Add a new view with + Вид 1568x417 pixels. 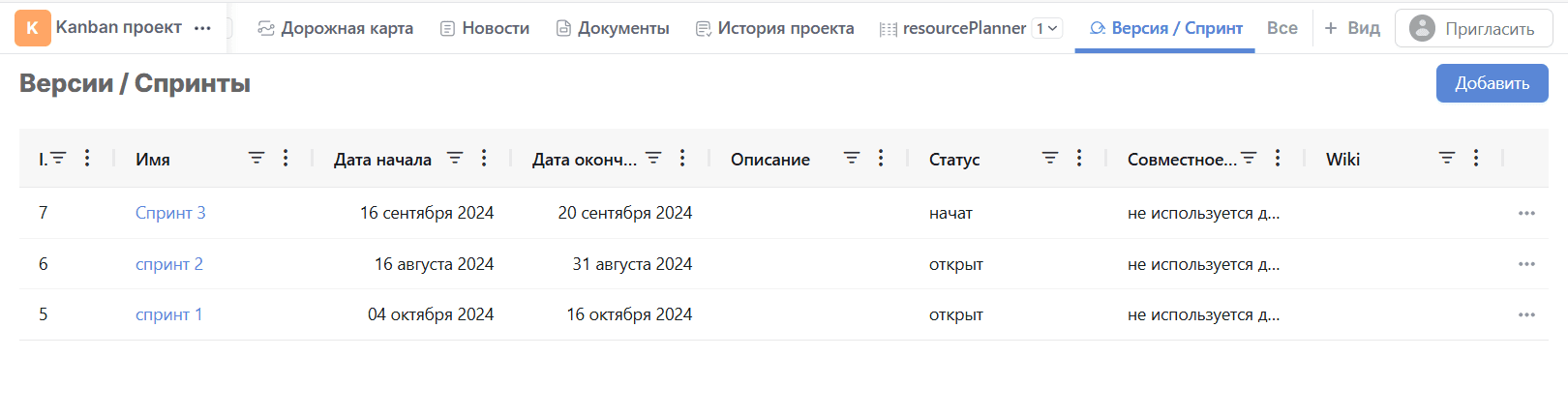1351,29
